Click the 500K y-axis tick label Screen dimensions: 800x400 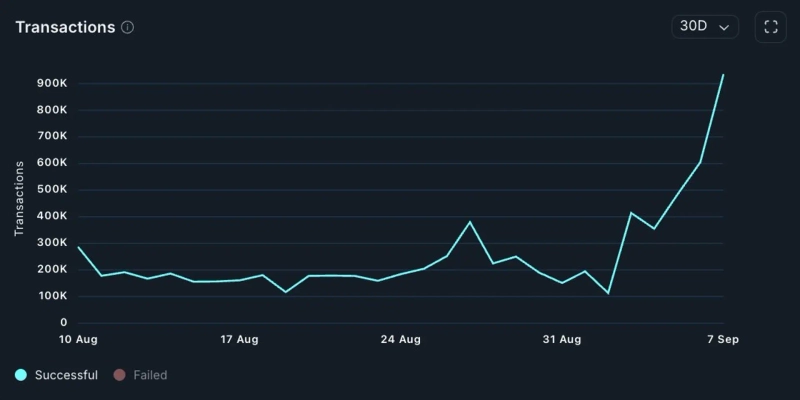coord(51,189)
